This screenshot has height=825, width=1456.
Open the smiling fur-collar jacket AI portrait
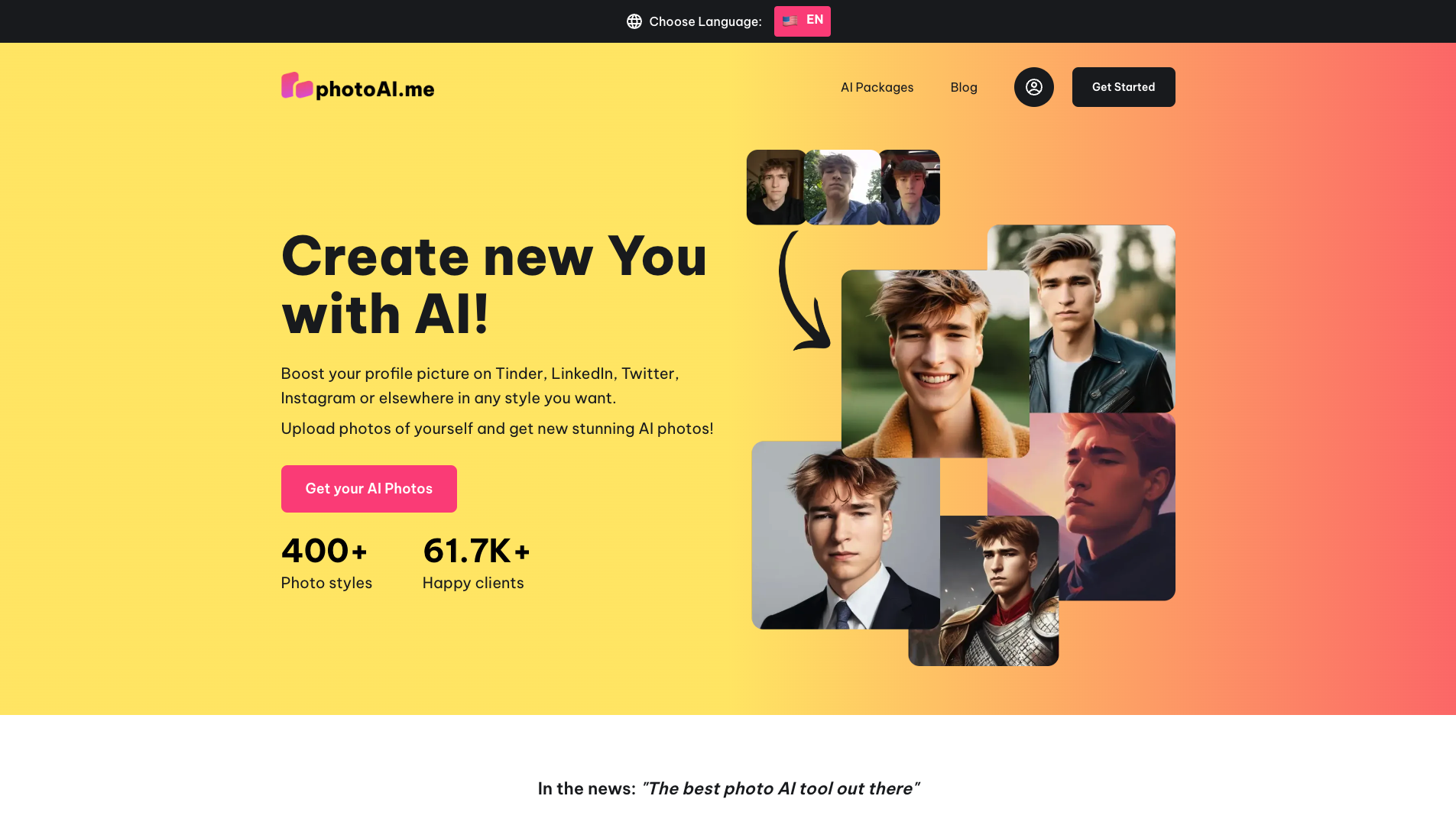pos(936,364)
